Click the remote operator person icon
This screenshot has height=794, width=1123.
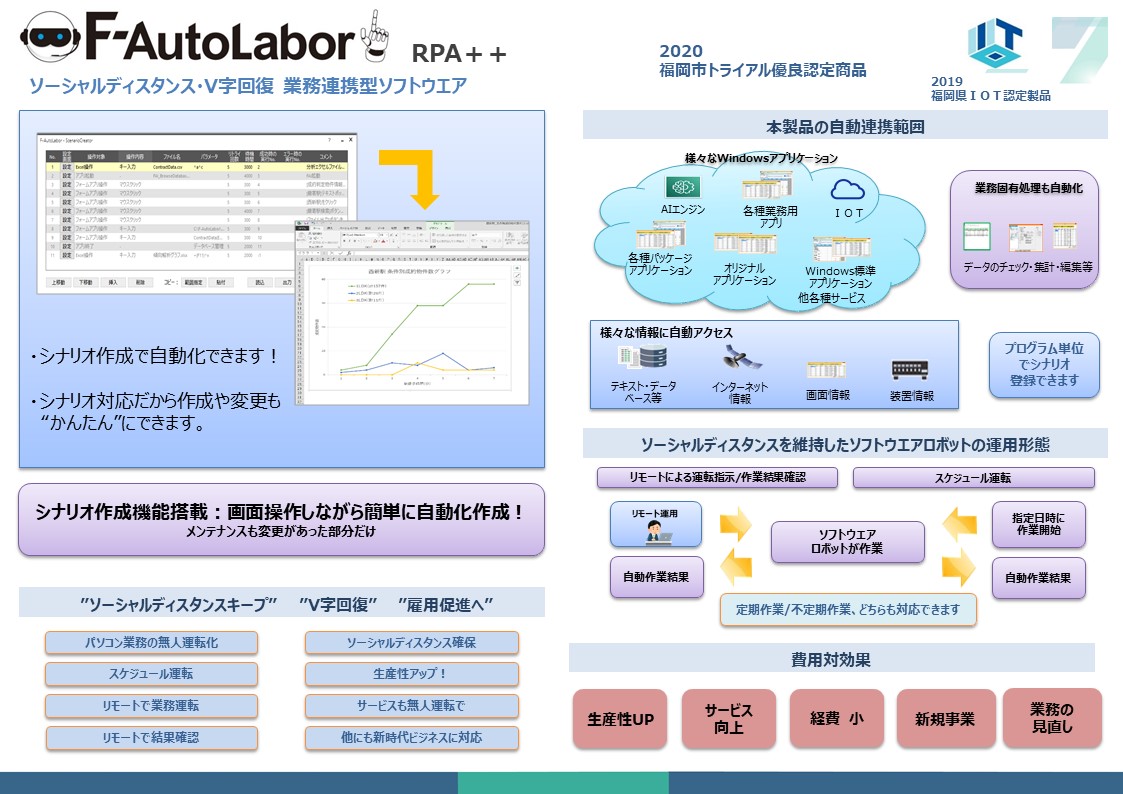pos(655,531)
